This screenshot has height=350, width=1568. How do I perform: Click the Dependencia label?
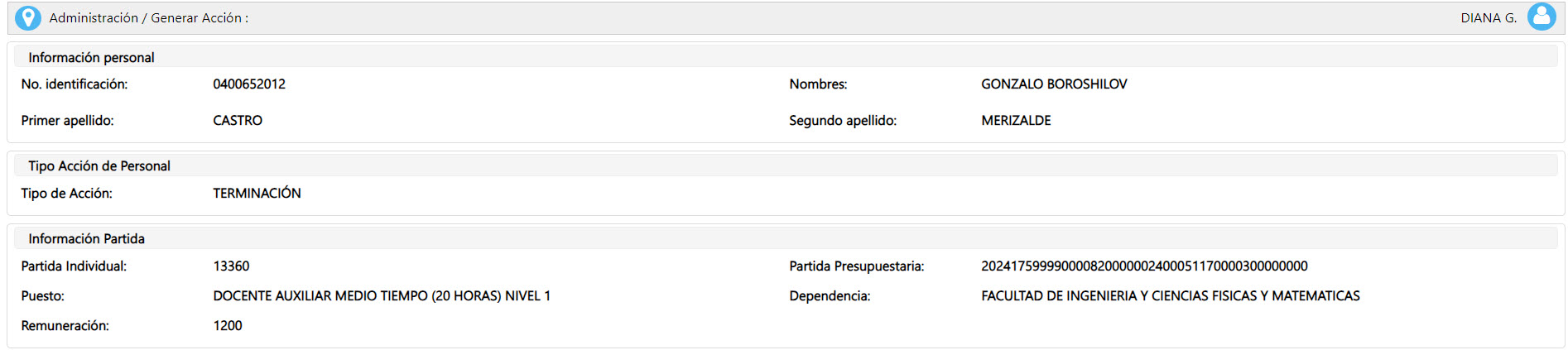830,295
